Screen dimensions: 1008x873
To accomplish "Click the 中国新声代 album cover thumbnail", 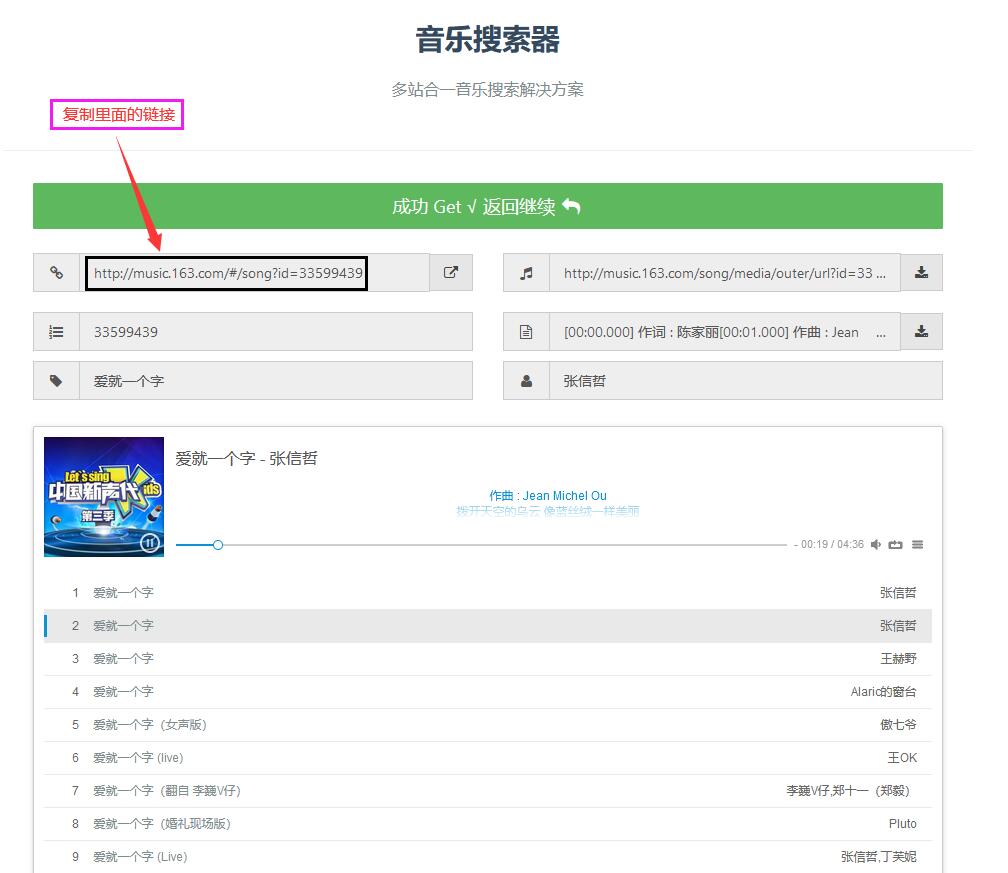I will 104,497.
